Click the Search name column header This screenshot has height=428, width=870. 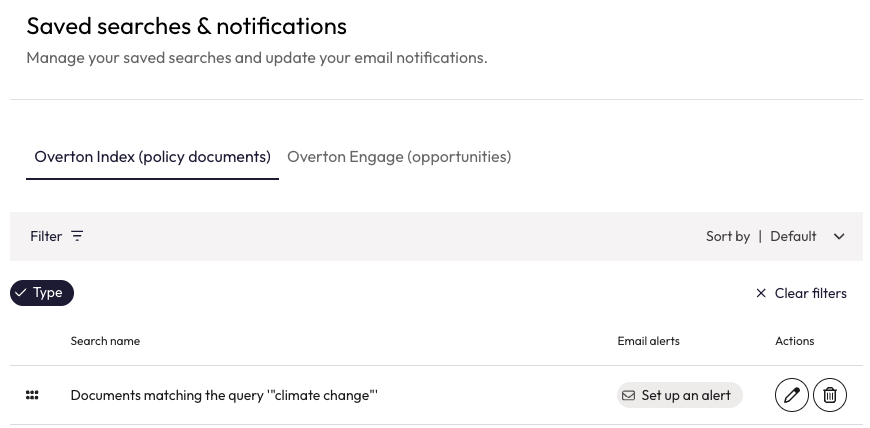point(105,341)
